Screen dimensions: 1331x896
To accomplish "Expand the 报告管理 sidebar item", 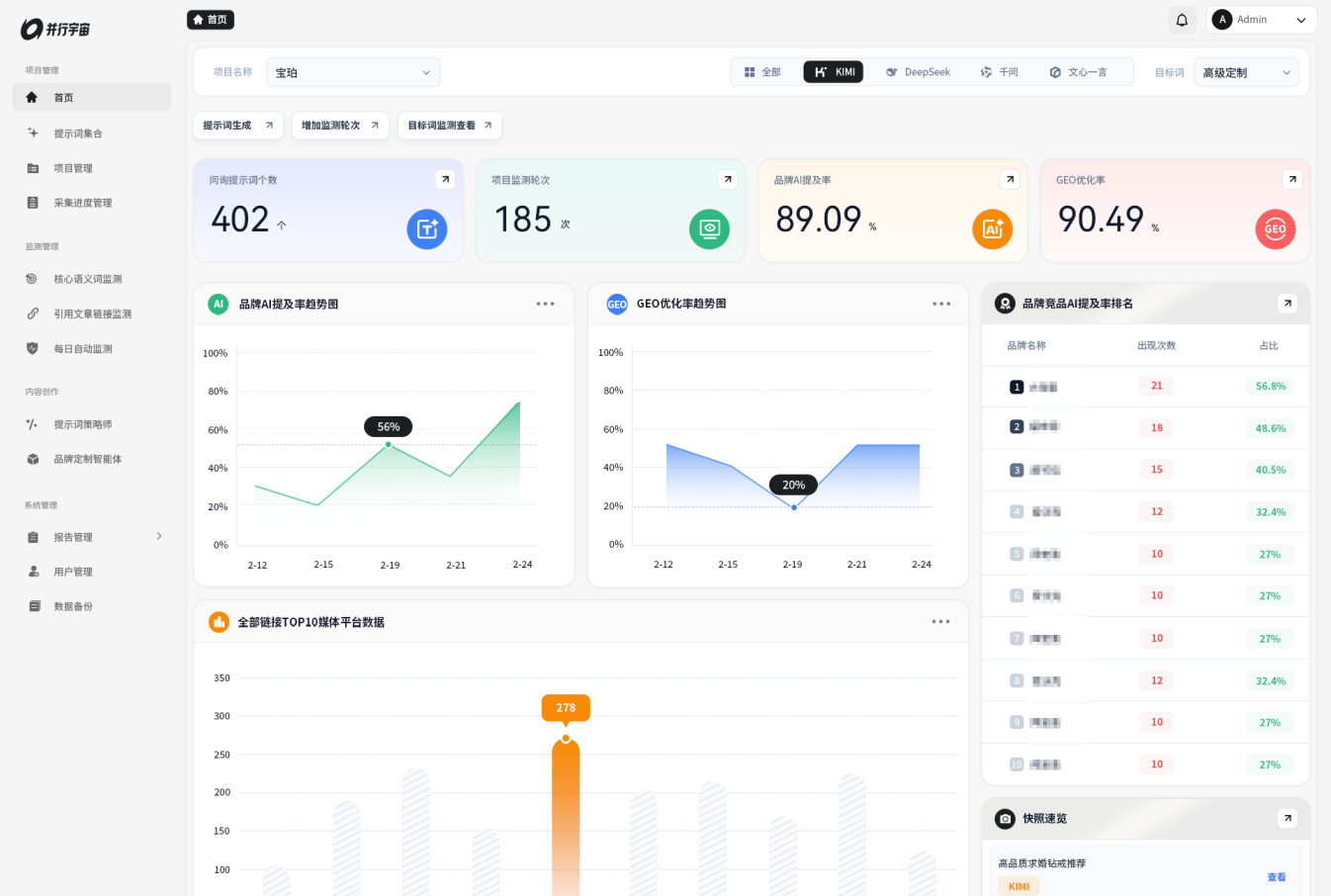I will coord(92,537).
